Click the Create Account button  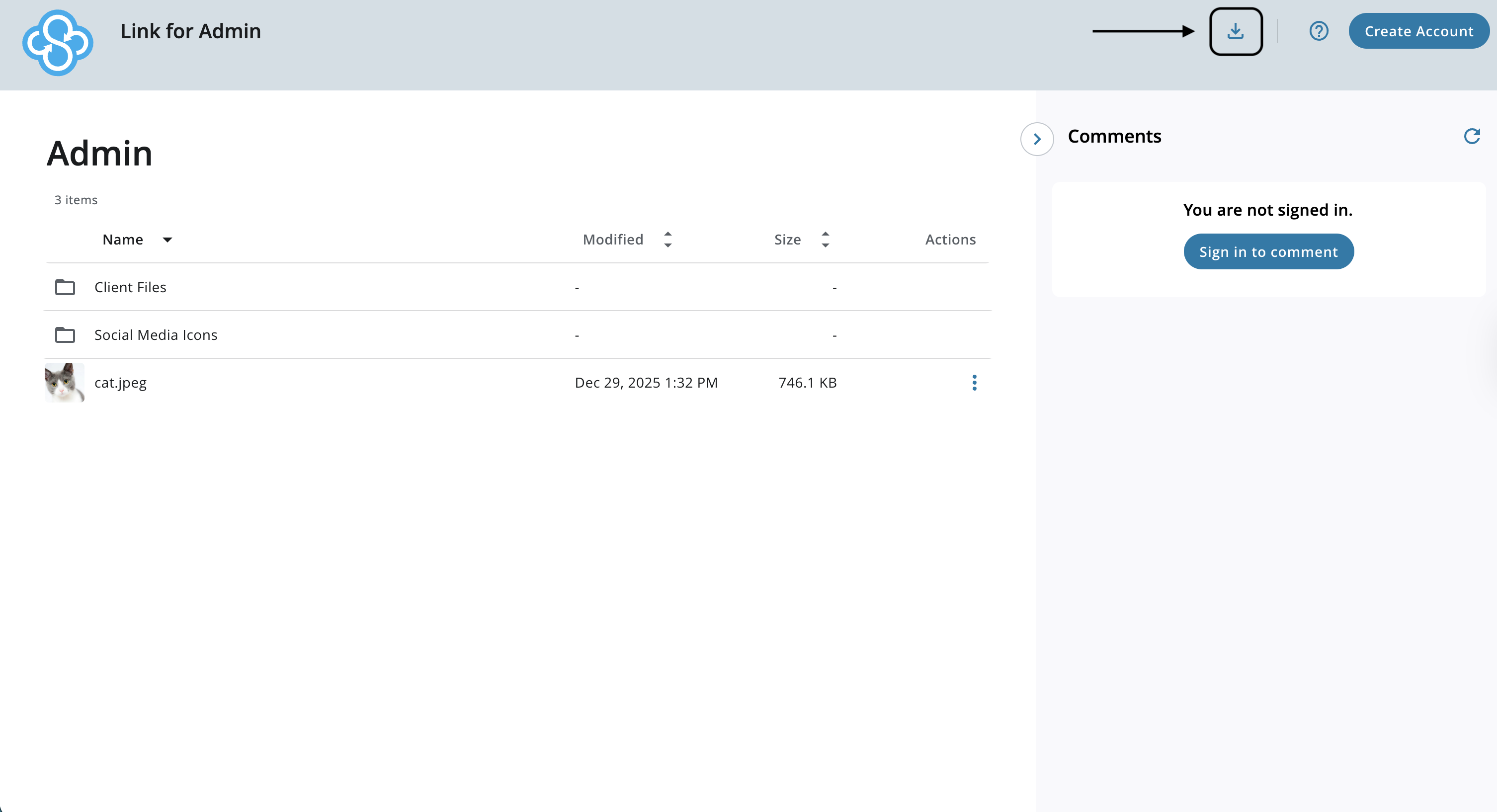(x=1418, y=31)
